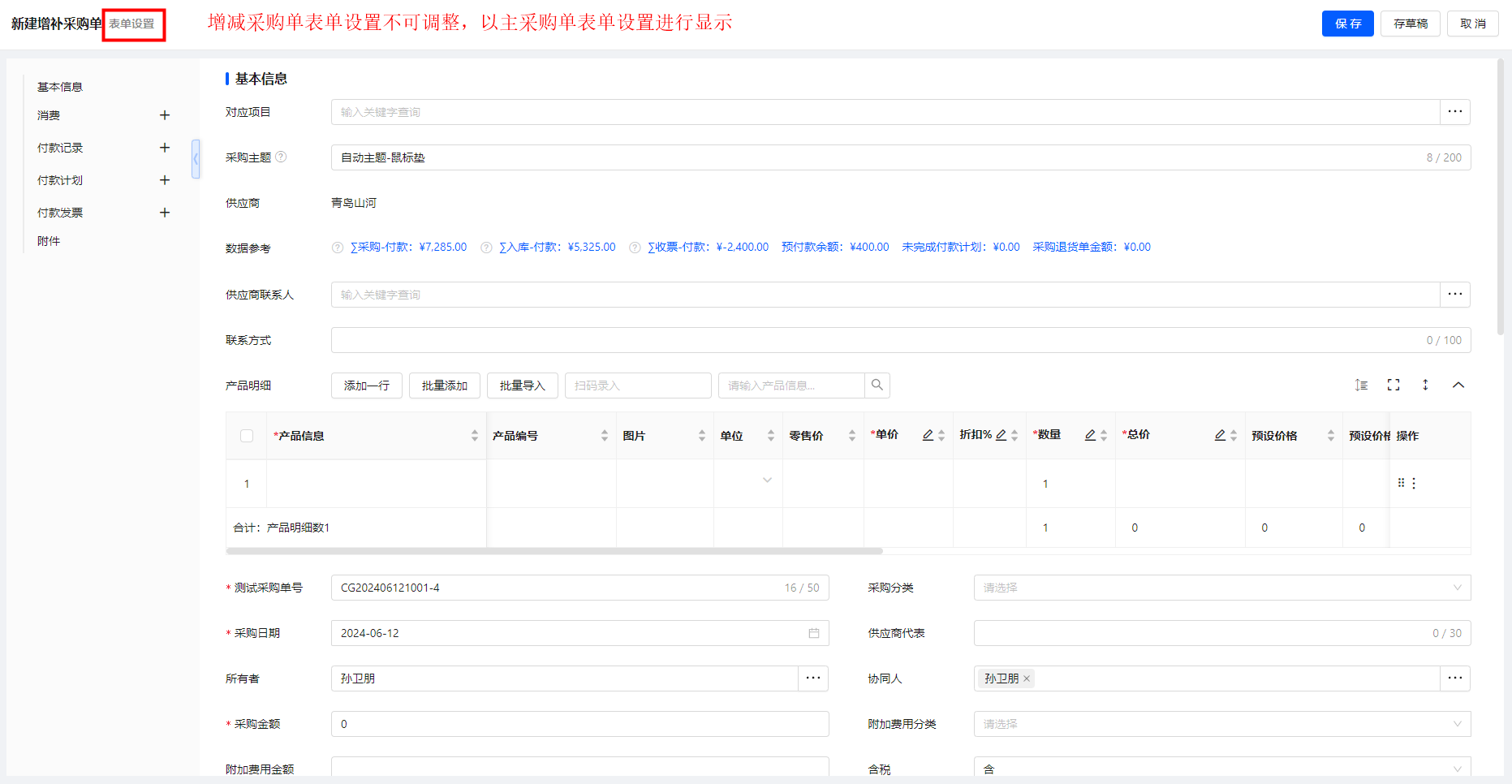This screenshot has width=1512, height=784.
Task: Collapse the left sidebar with the handle
Action: (x=196, y=159)
